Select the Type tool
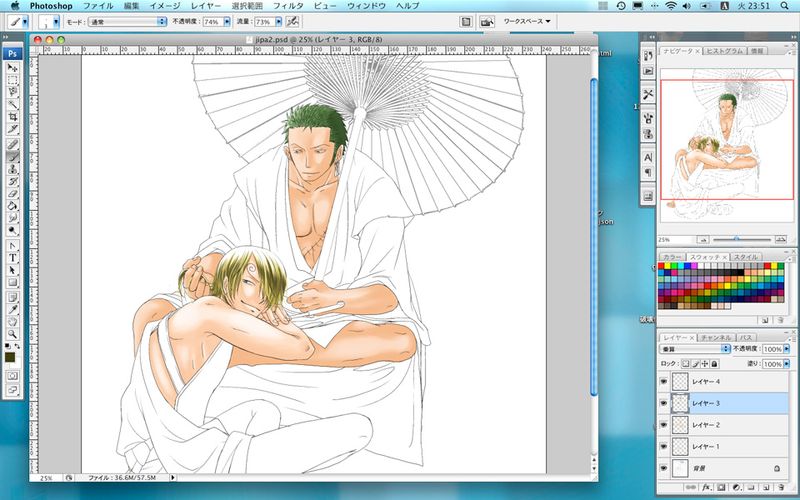This screenshot has width=800, height=500. [12, 258]
